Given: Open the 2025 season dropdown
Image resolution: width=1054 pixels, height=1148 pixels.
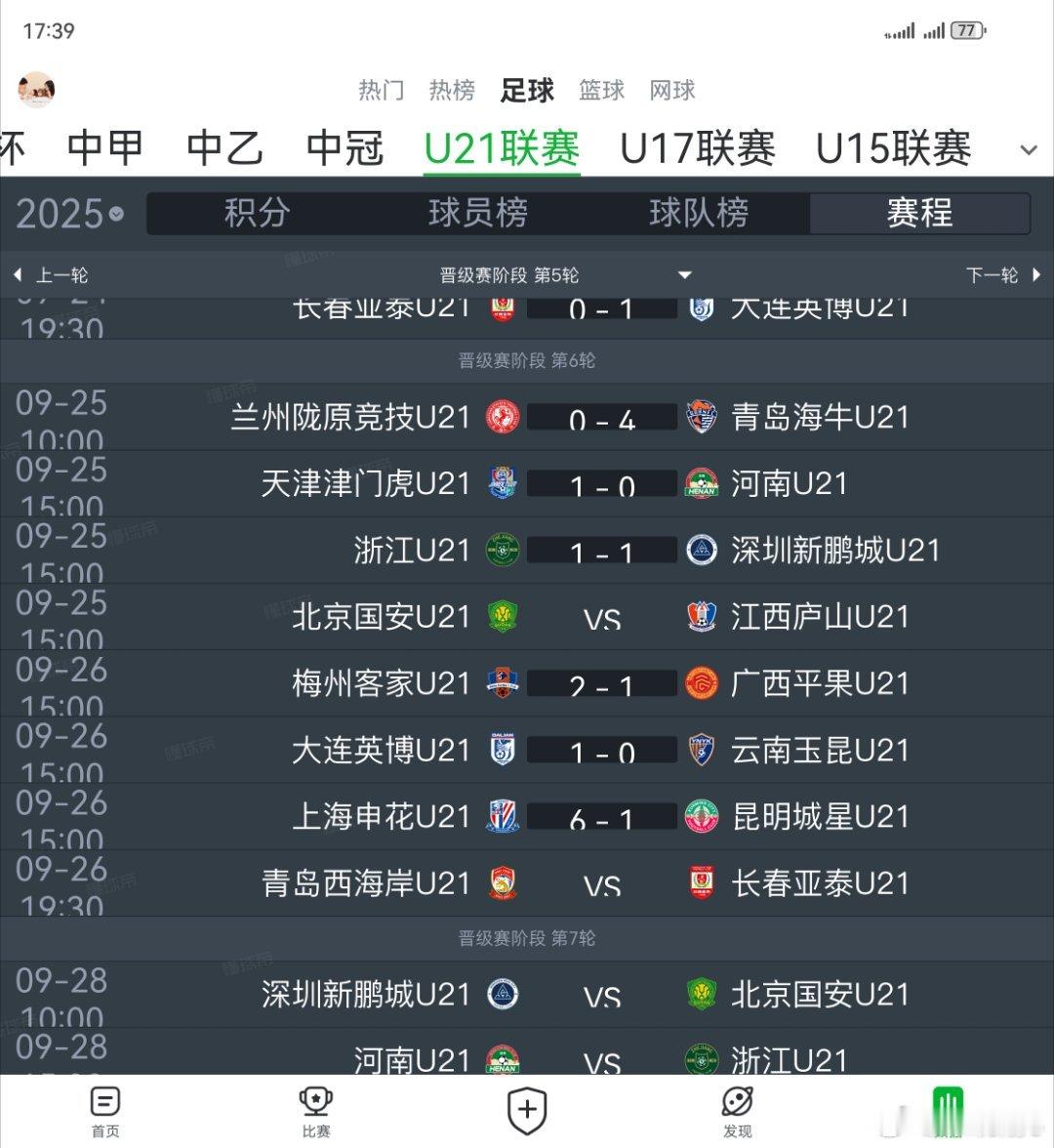Looking at the screenshot, I should 70,214.
